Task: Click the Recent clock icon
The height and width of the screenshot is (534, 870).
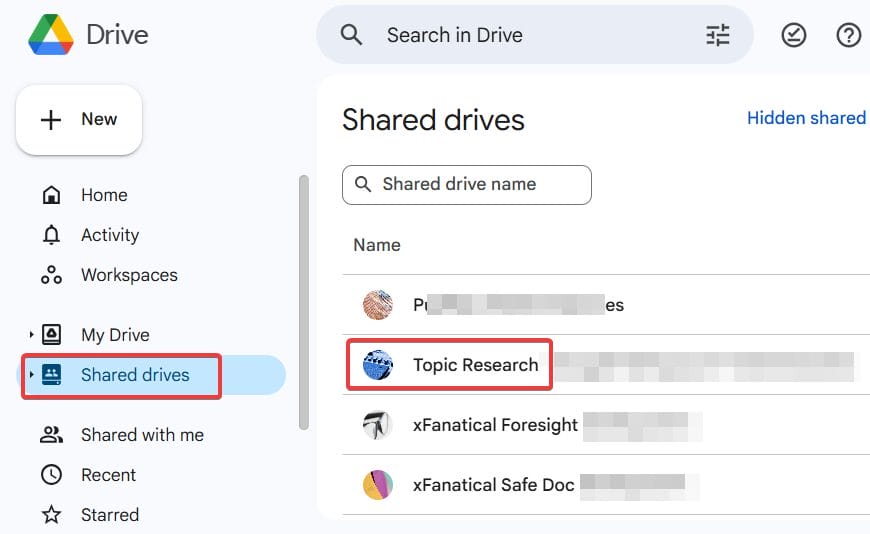Action: [x=52, y=475]
